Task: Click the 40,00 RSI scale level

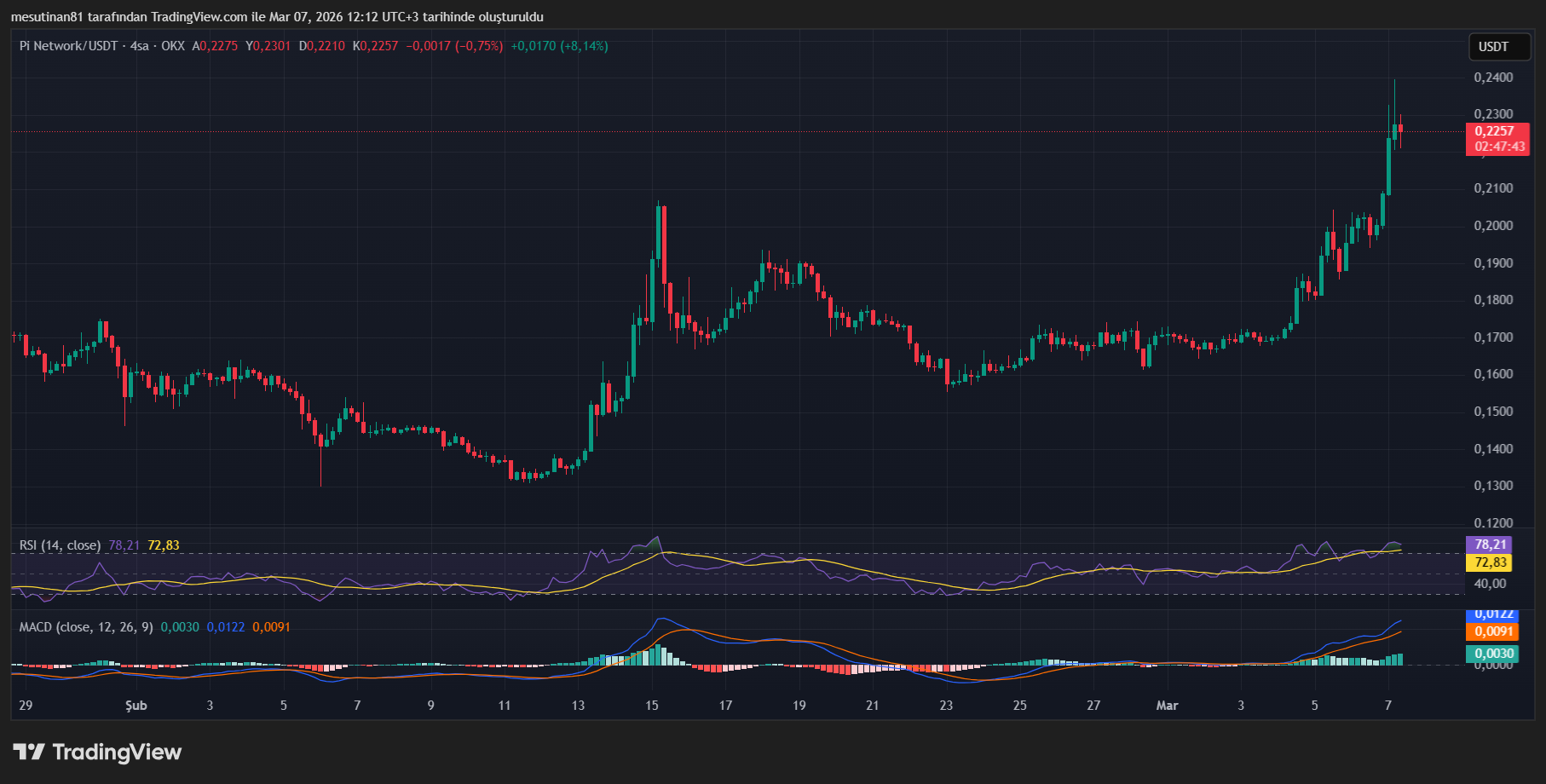Action: coord(1491,584)
